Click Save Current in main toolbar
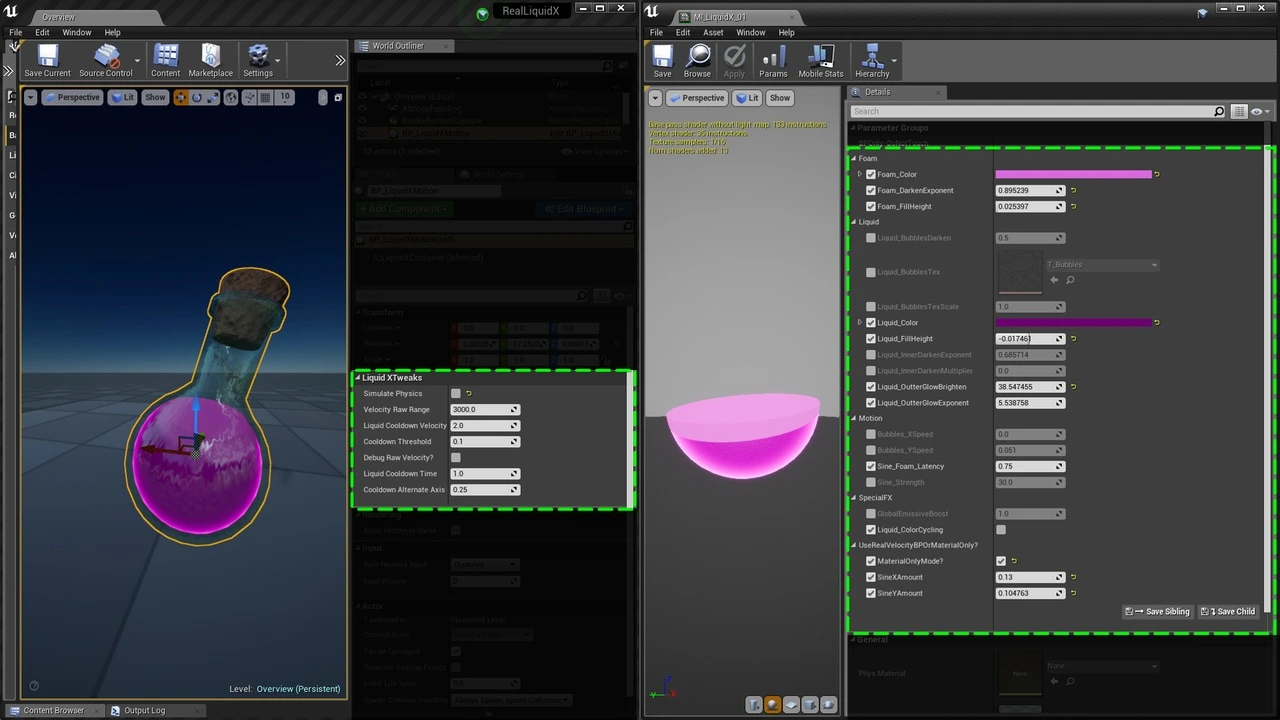1280x720 pixels. coord(47,60)
